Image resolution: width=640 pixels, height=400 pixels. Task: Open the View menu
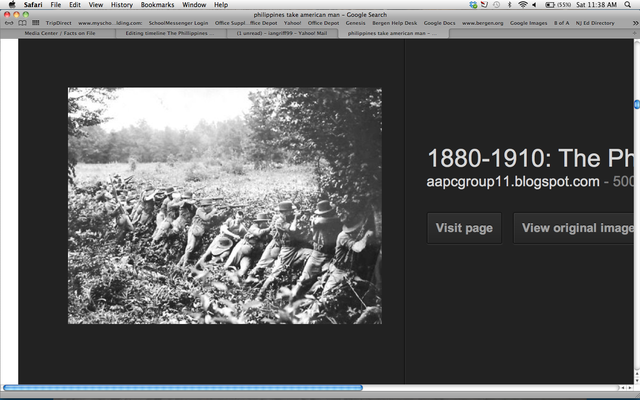pyautogui.click(x=96, y=5)
